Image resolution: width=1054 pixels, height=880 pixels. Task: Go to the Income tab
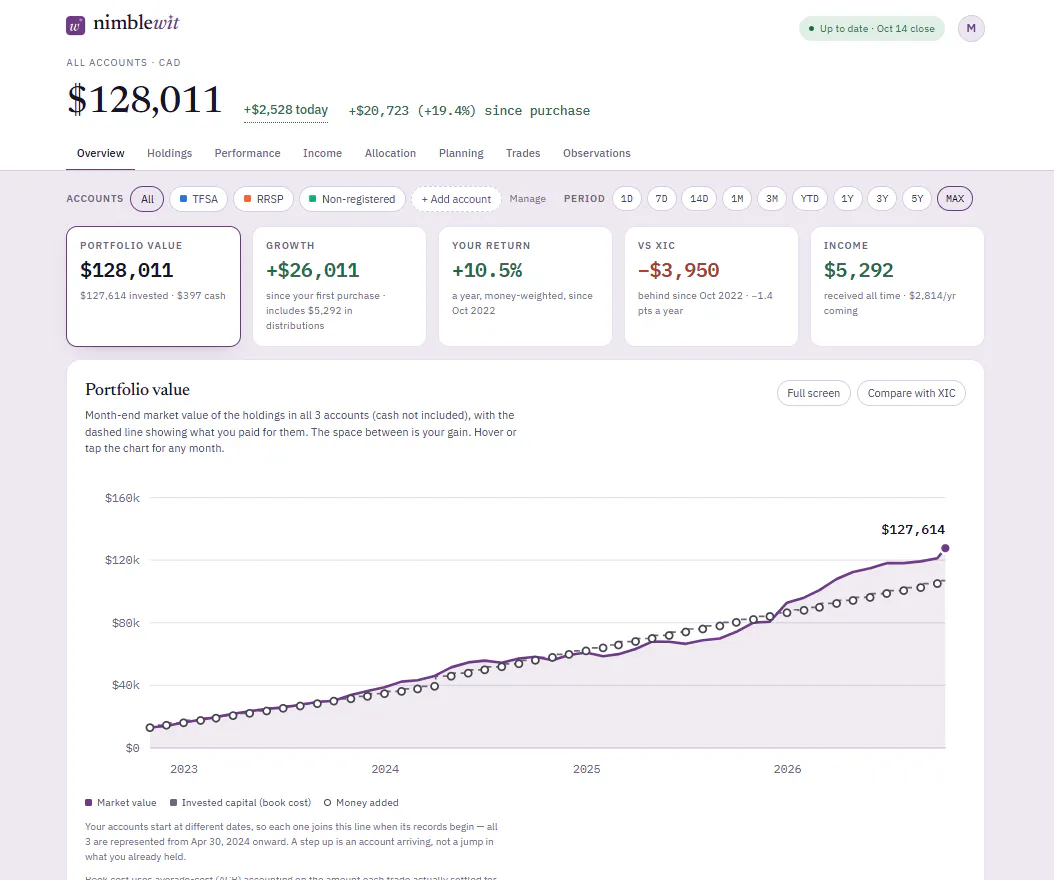[x=323, y=153]
